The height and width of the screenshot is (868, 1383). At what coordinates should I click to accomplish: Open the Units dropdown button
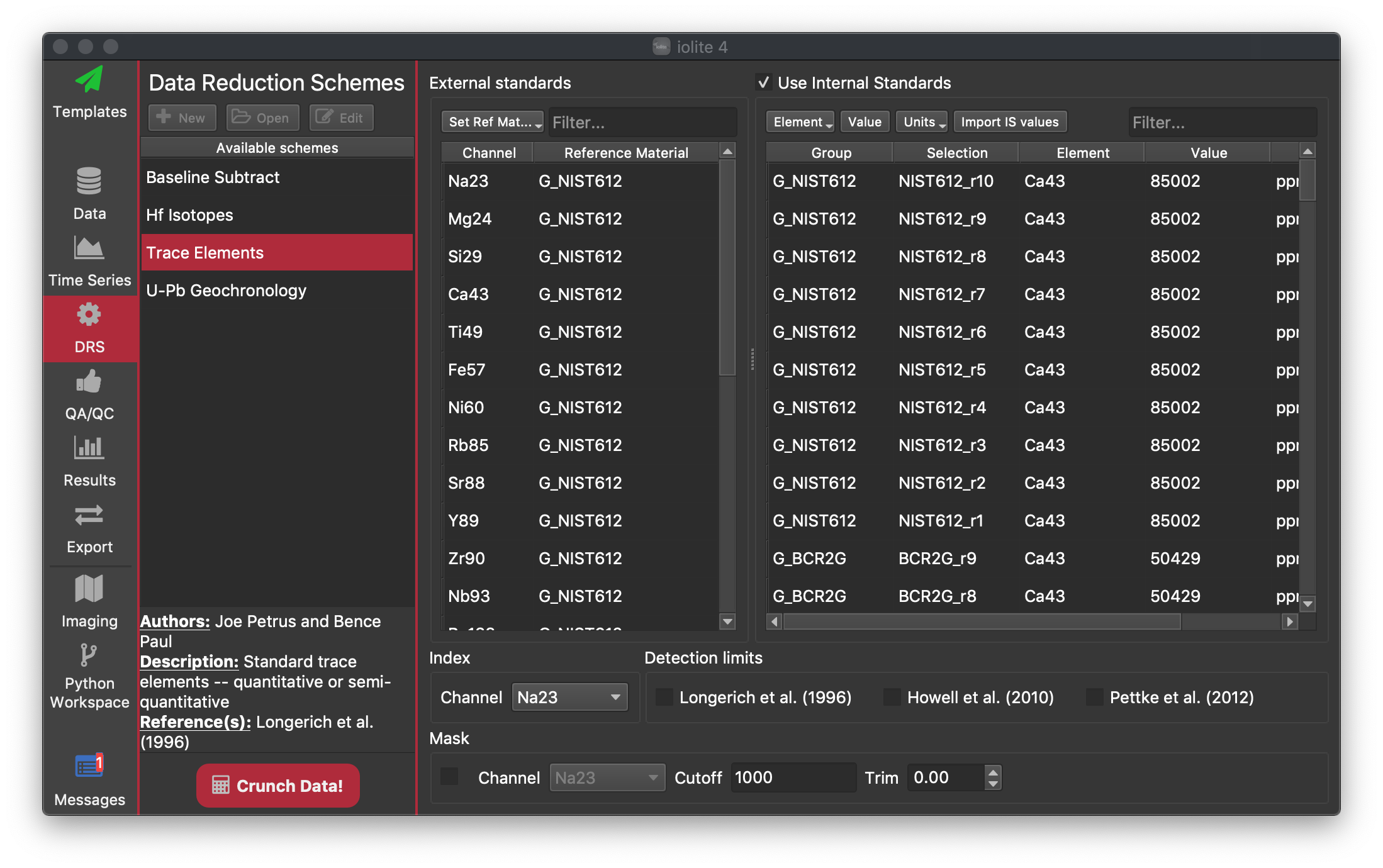click(922, 122)
